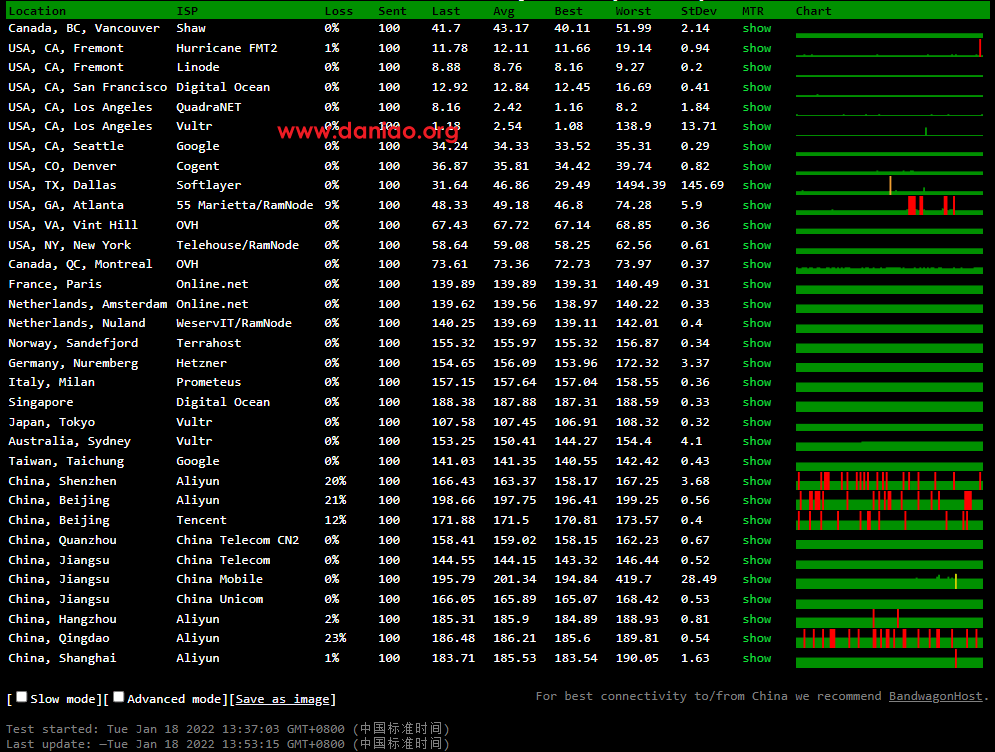Show MTR for Los Angeles Vultr
995x752 pixels.
757,126
